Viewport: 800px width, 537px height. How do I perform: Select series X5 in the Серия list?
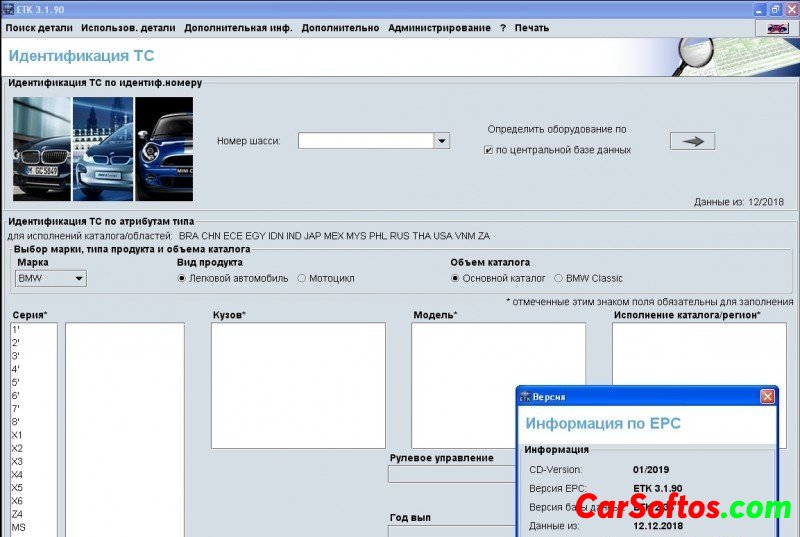click(x=17, y=488)
